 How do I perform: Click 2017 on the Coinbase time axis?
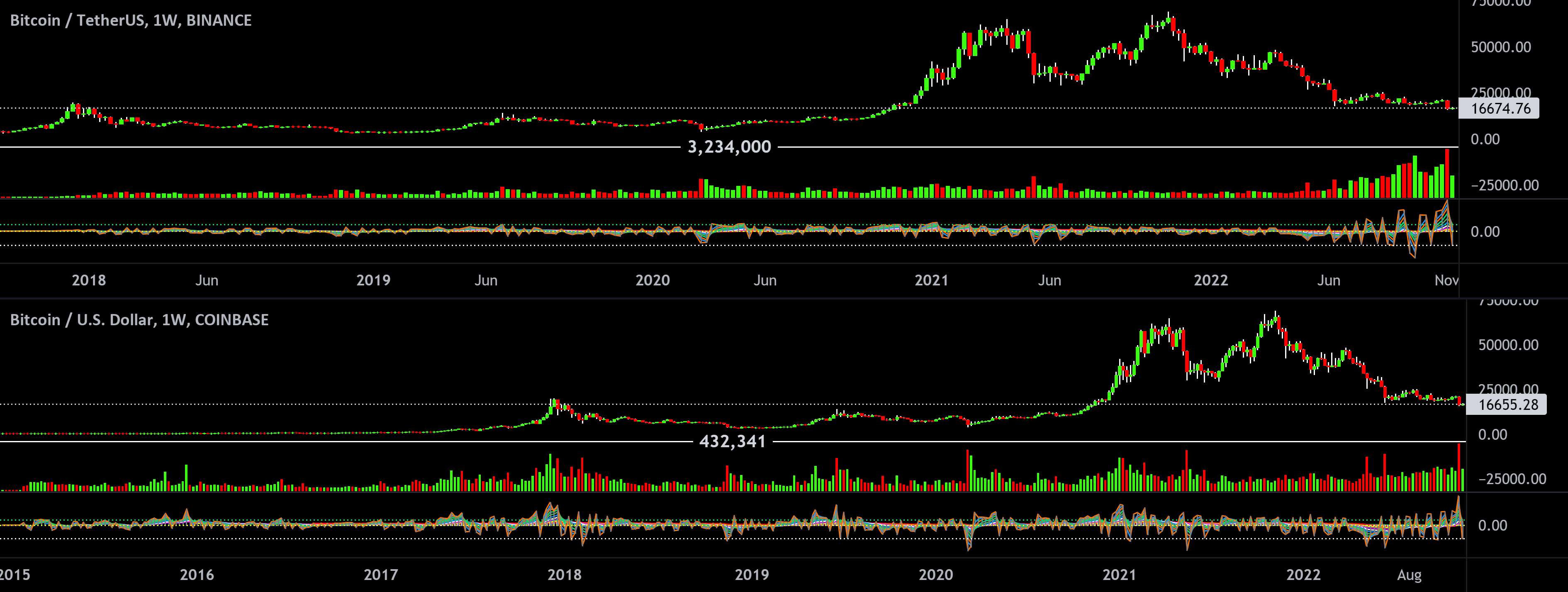point(381,575)
